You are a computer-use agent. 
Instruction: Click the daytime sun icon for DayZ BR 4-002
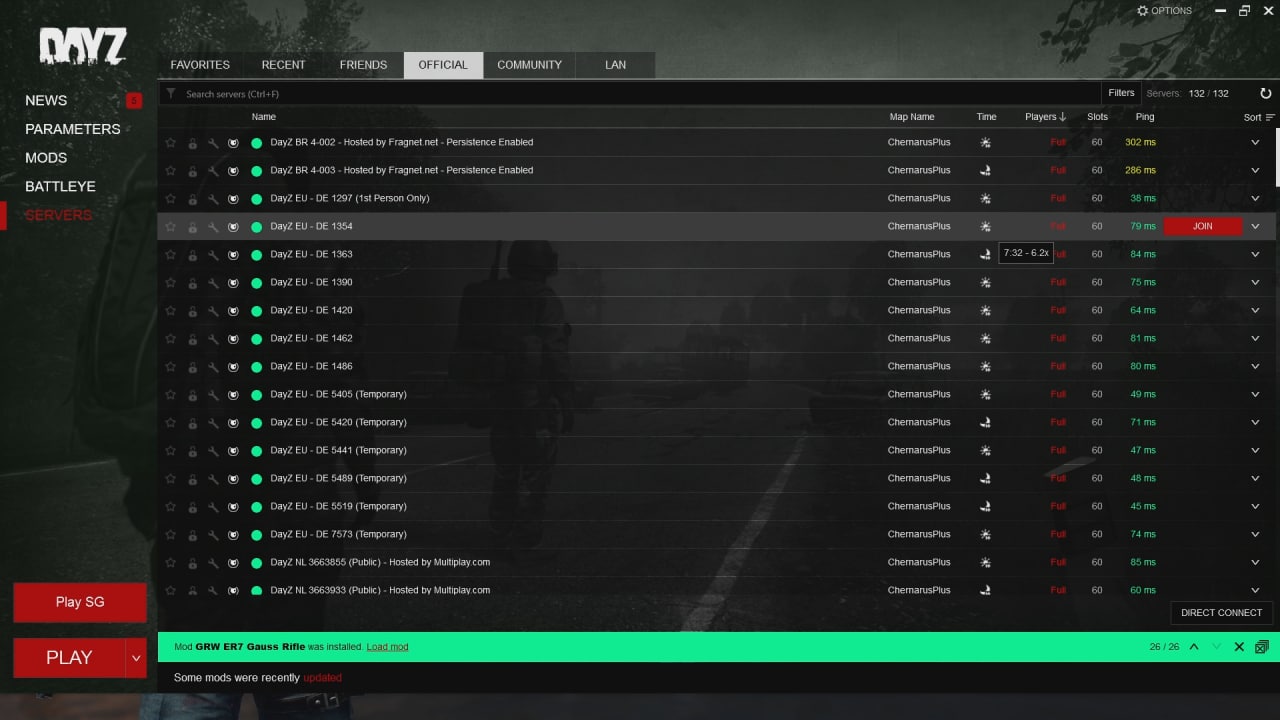coord(985,142)
